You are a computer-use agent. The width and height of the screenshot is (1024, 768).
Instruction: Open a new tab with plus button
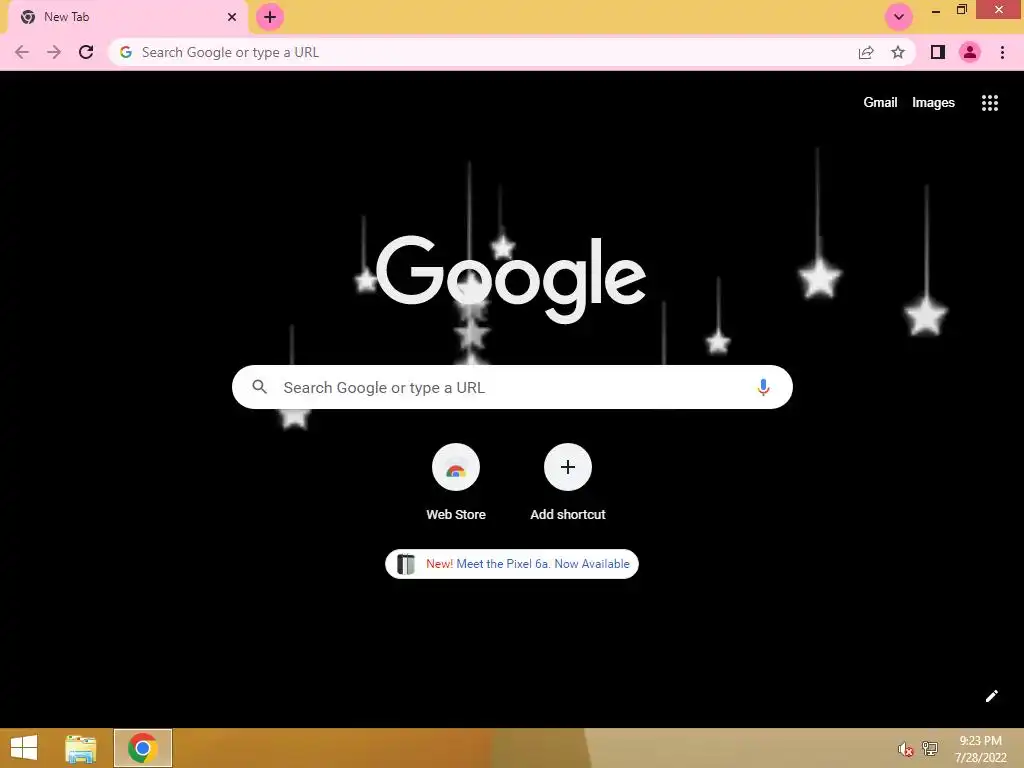click(270, 17)
